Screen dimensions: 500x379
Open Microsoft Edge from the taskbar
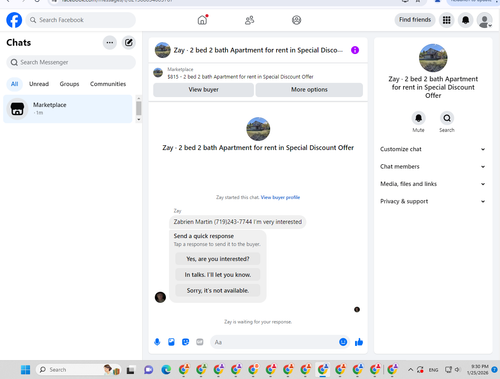(x=166, y=370)
